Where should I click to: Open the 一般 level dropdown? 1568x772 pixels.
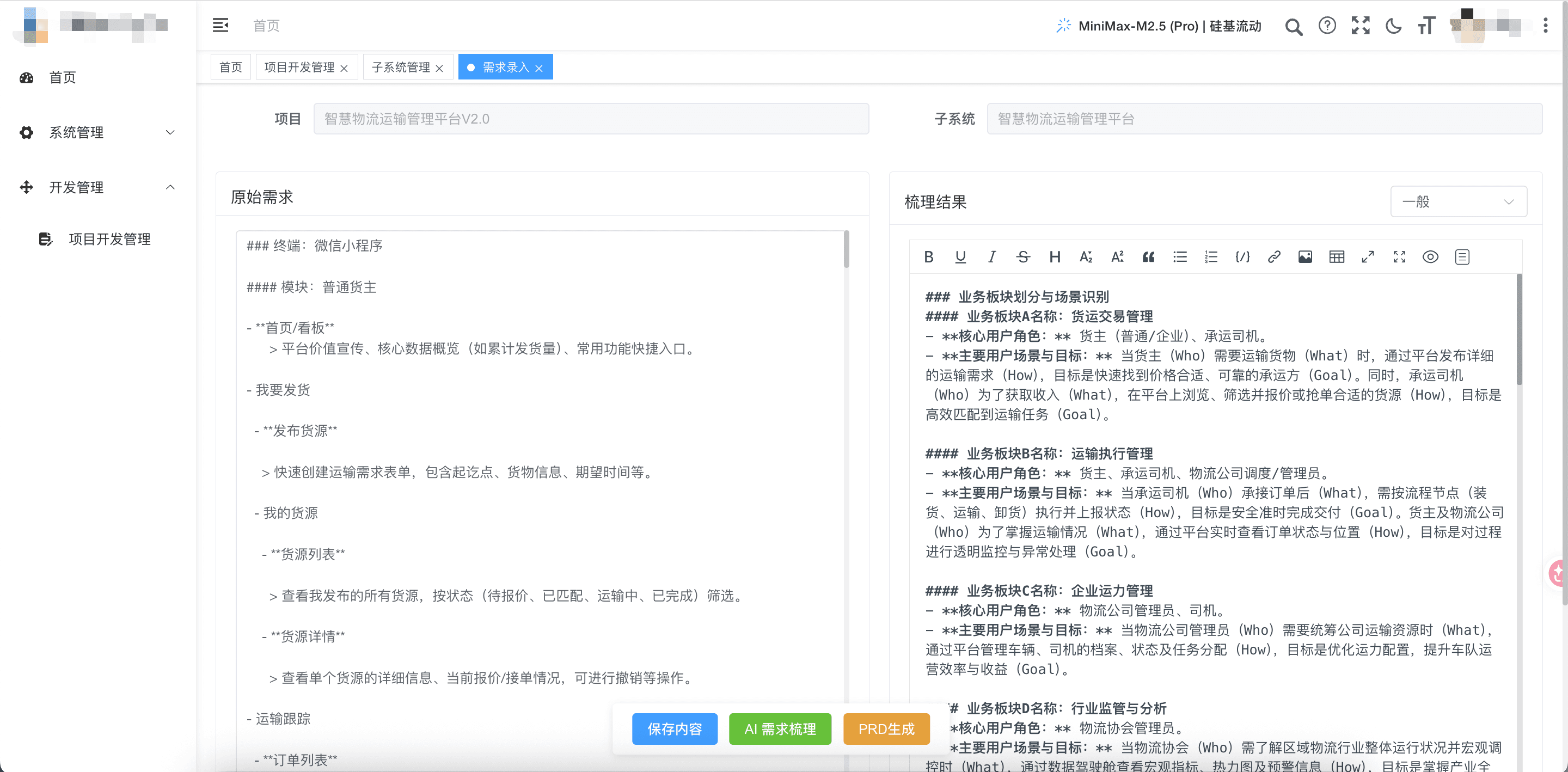[1459, 201]
